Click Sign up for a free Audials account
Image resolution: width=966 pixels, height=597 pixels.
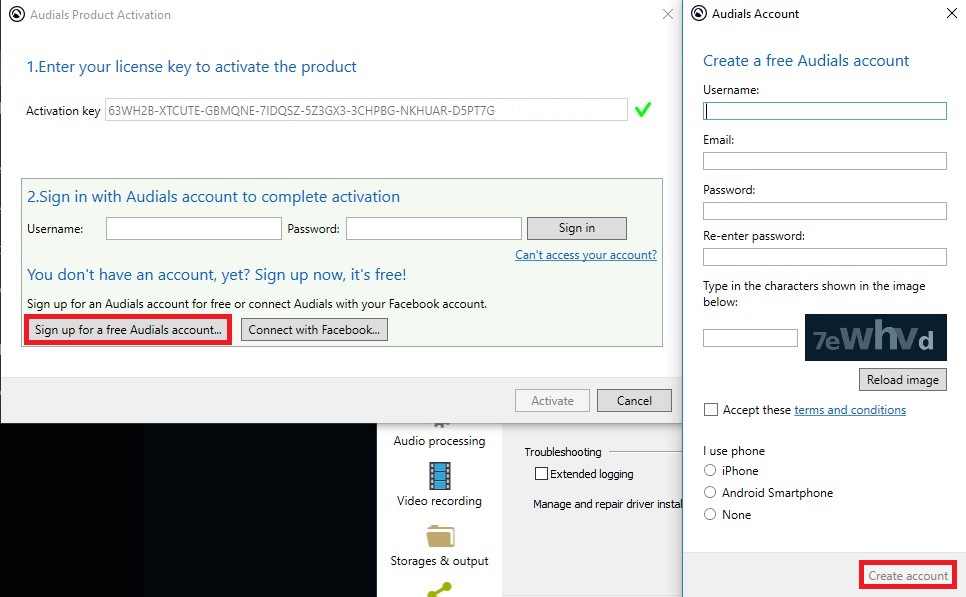(126, 329)
